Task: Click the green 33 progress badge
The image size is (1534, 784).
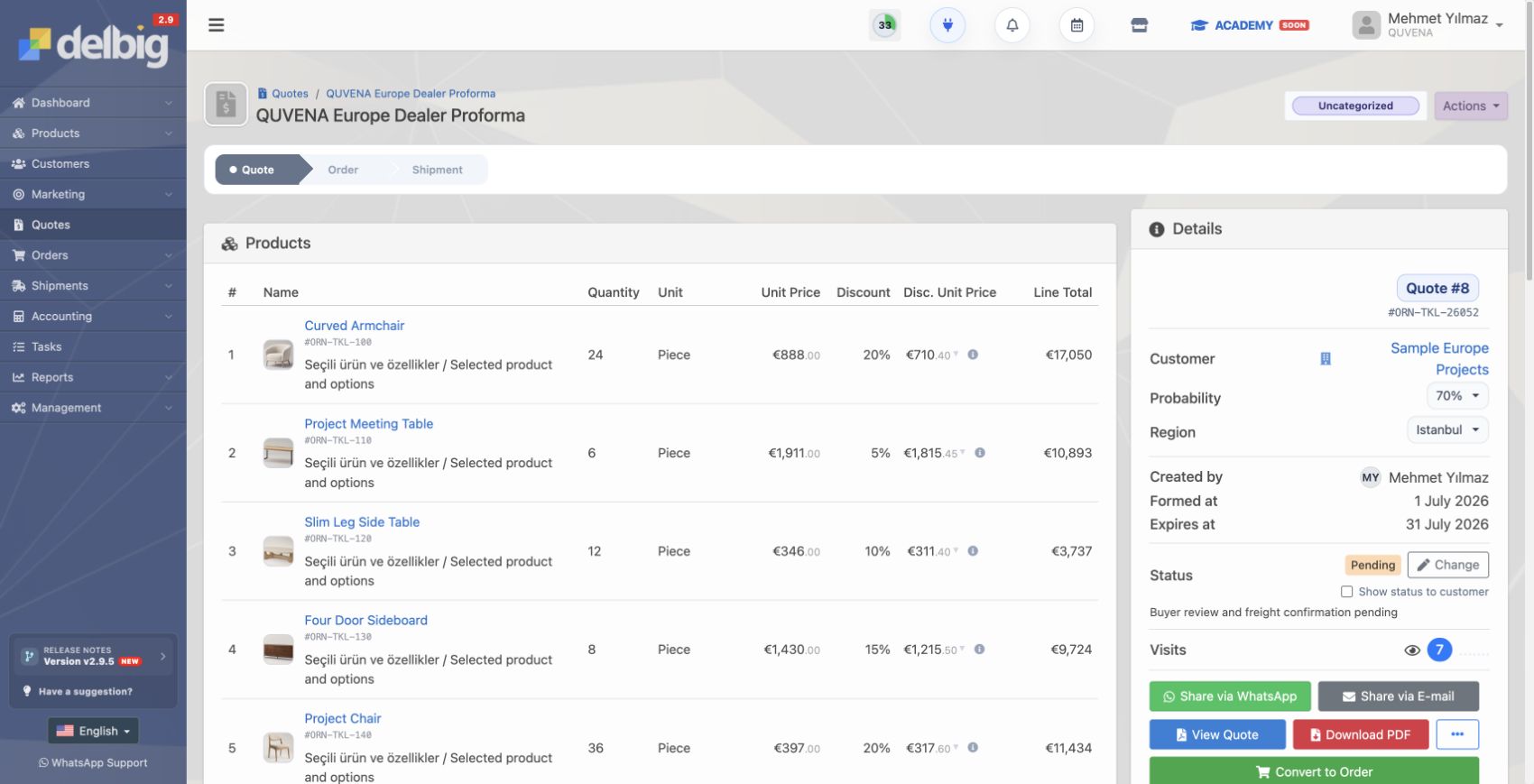Action: (x=885, y=25)
